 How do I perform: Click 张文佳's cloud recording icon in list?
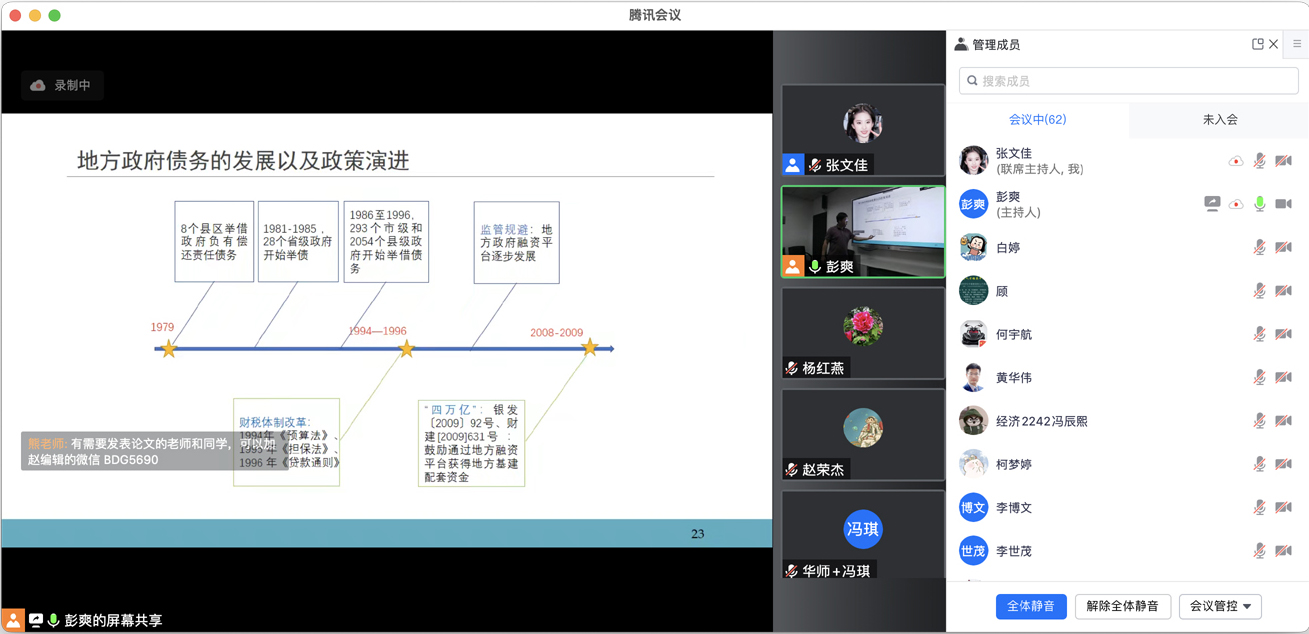(x=1236, y=161)
